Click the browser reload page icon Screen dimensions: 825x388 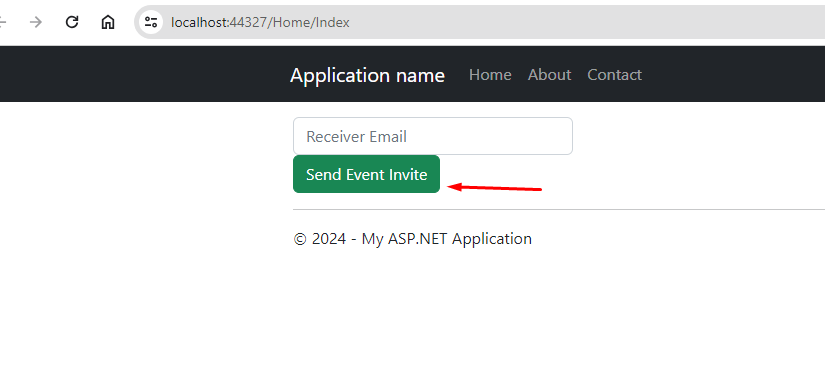72,22
